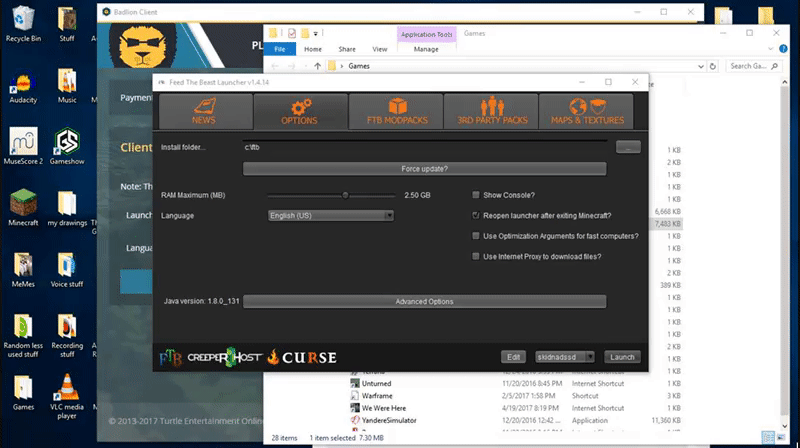Click FTB logo in launcher footer
Image resolution: width=800 pixels, height=448 pixels.
coord(170,358)
